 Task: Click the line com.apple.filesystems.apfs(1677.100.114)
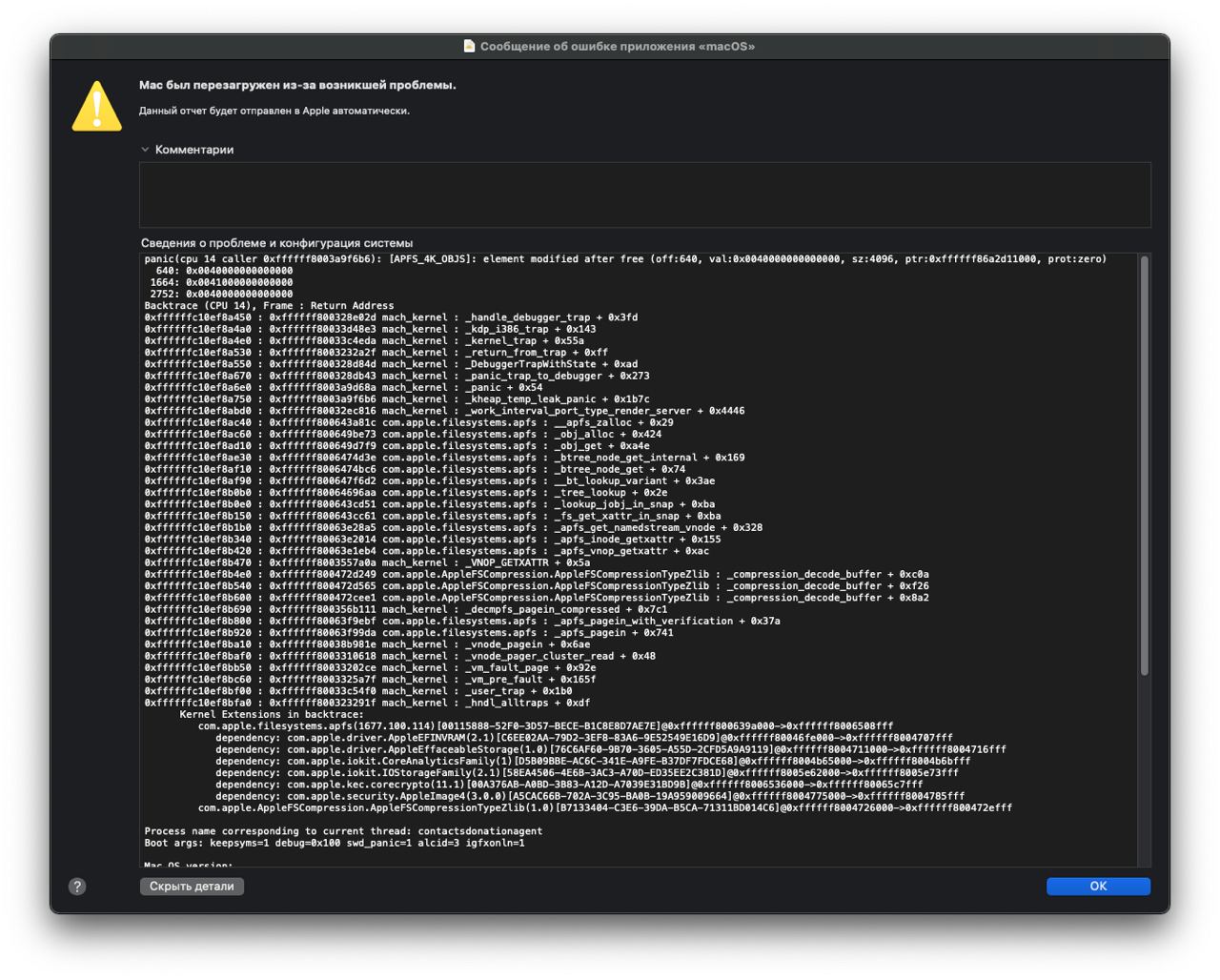click(x=546, y=726)
